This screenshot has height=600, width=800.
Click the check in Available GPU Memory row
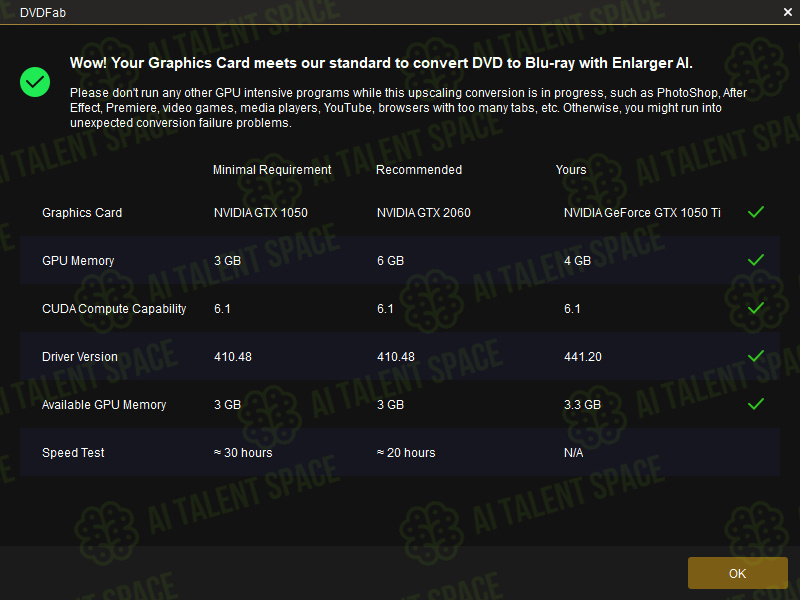click(756, 404)
